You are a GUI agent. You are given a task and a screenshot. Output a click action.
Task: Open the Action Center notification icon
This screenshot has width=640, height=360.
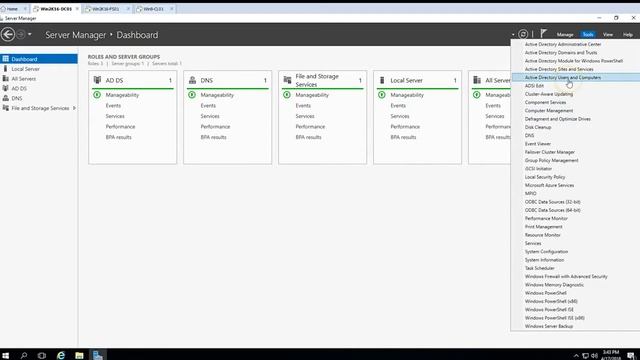(x=631, y=356)
